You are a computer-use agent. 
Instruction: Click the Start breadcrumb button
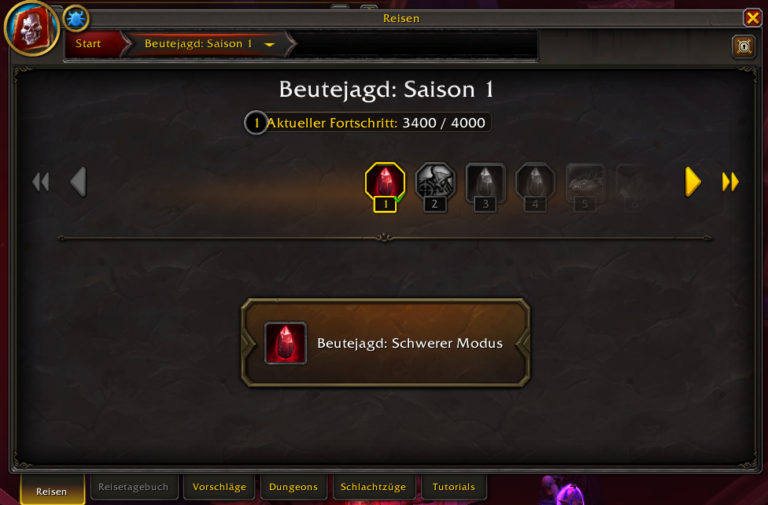[x=92, y=44]
